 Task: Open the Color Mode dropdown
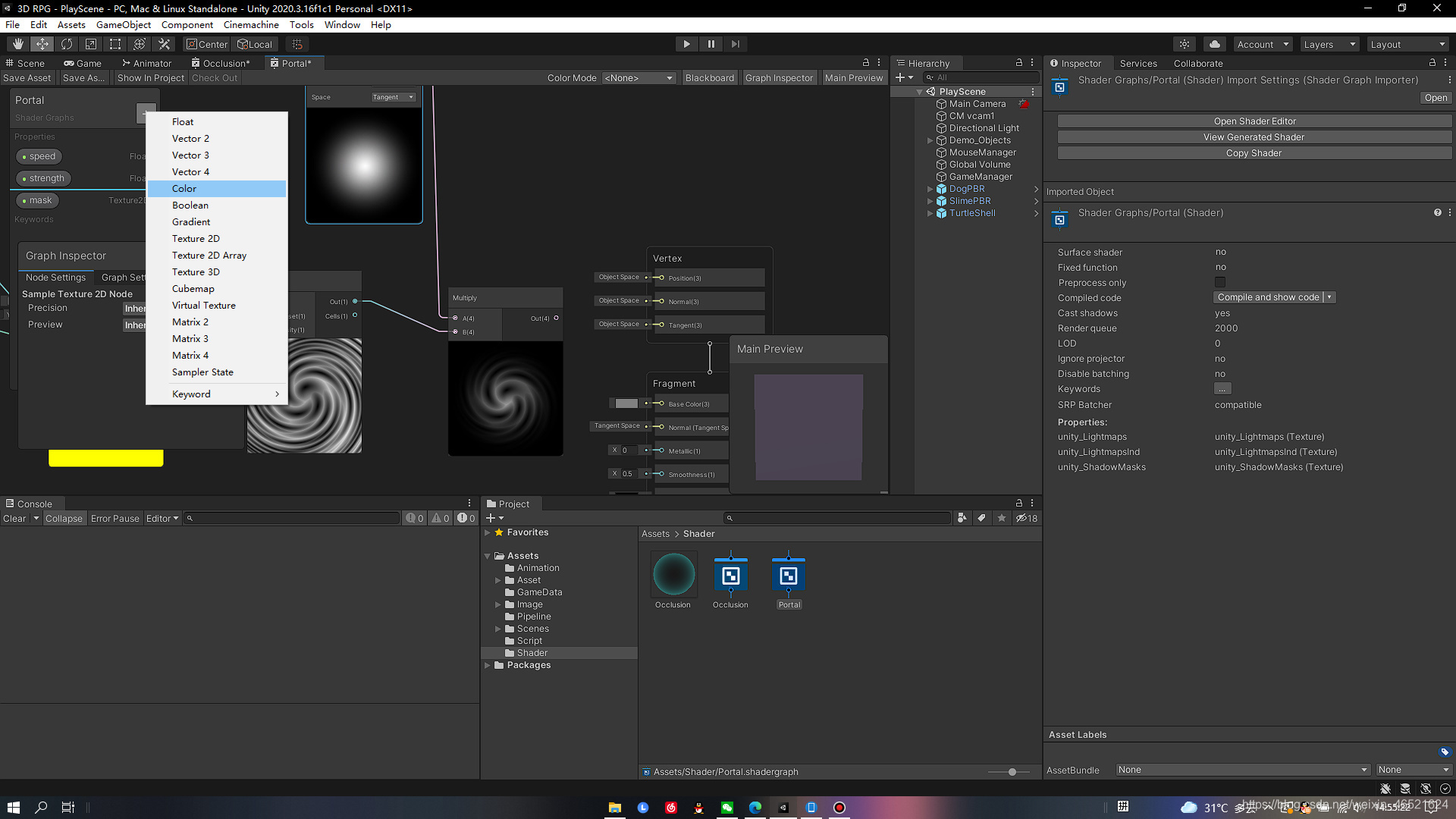pyautogui.click(x=639, y=78)
